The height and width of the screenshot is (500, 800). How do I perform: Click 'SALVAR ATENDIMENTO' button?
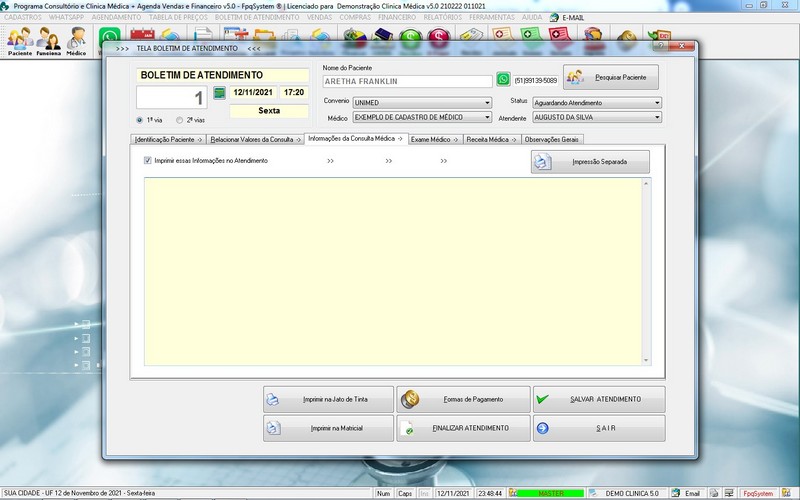click(599, 399)
